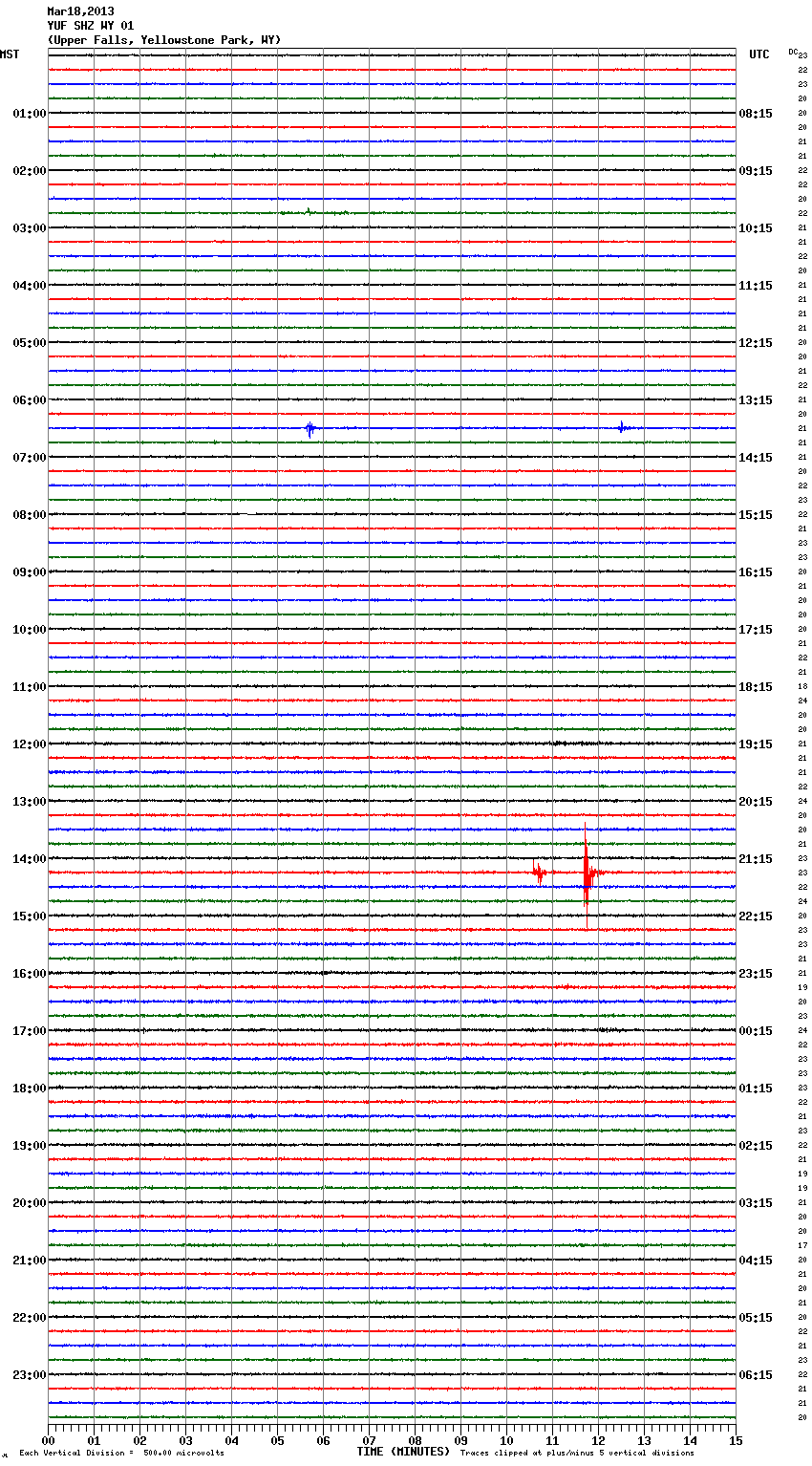Click the x-axis minute label "10"

coord(506,1440)
